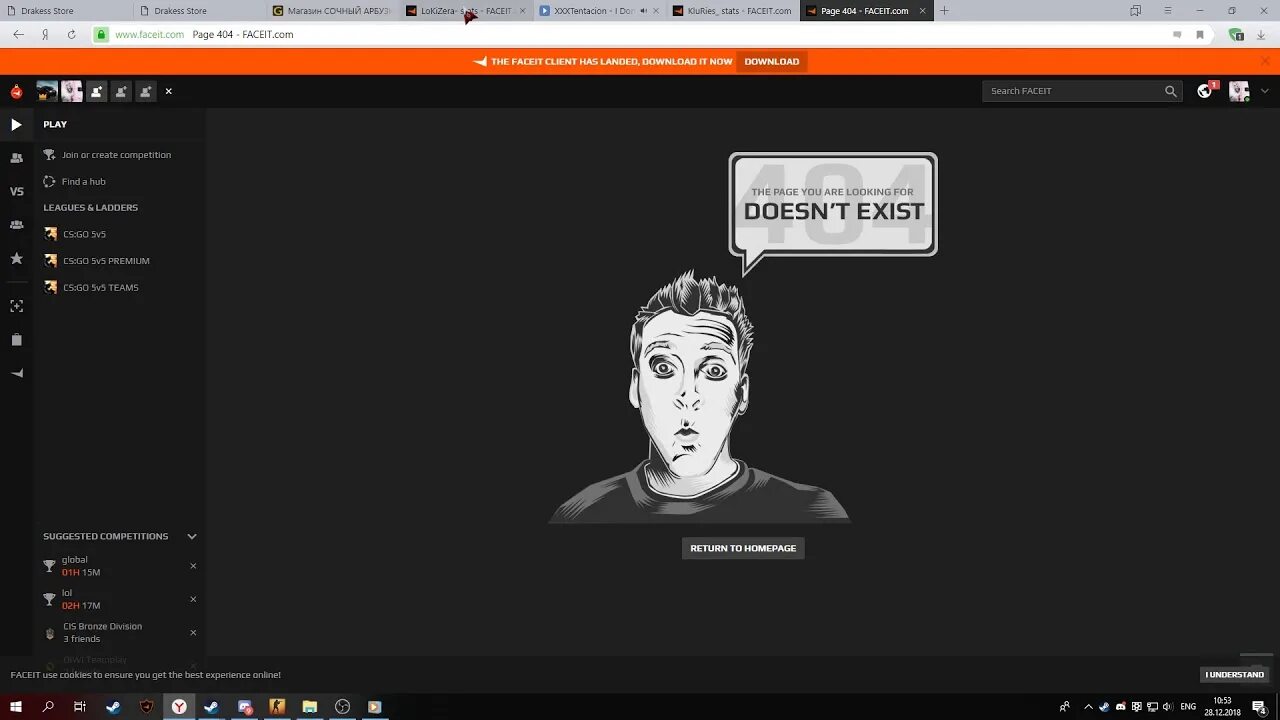Open the global competition entry
This screenshot has width=1280, height=720.
click(72, 566)
